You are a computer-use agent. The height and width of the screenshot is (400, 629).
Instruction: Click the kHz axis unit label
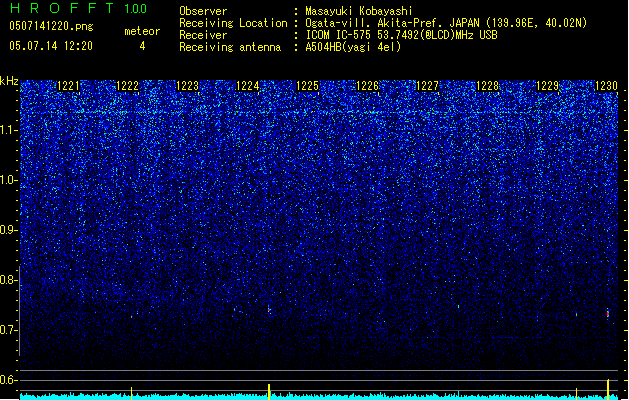pyautogui.click(x=9, y=81)
